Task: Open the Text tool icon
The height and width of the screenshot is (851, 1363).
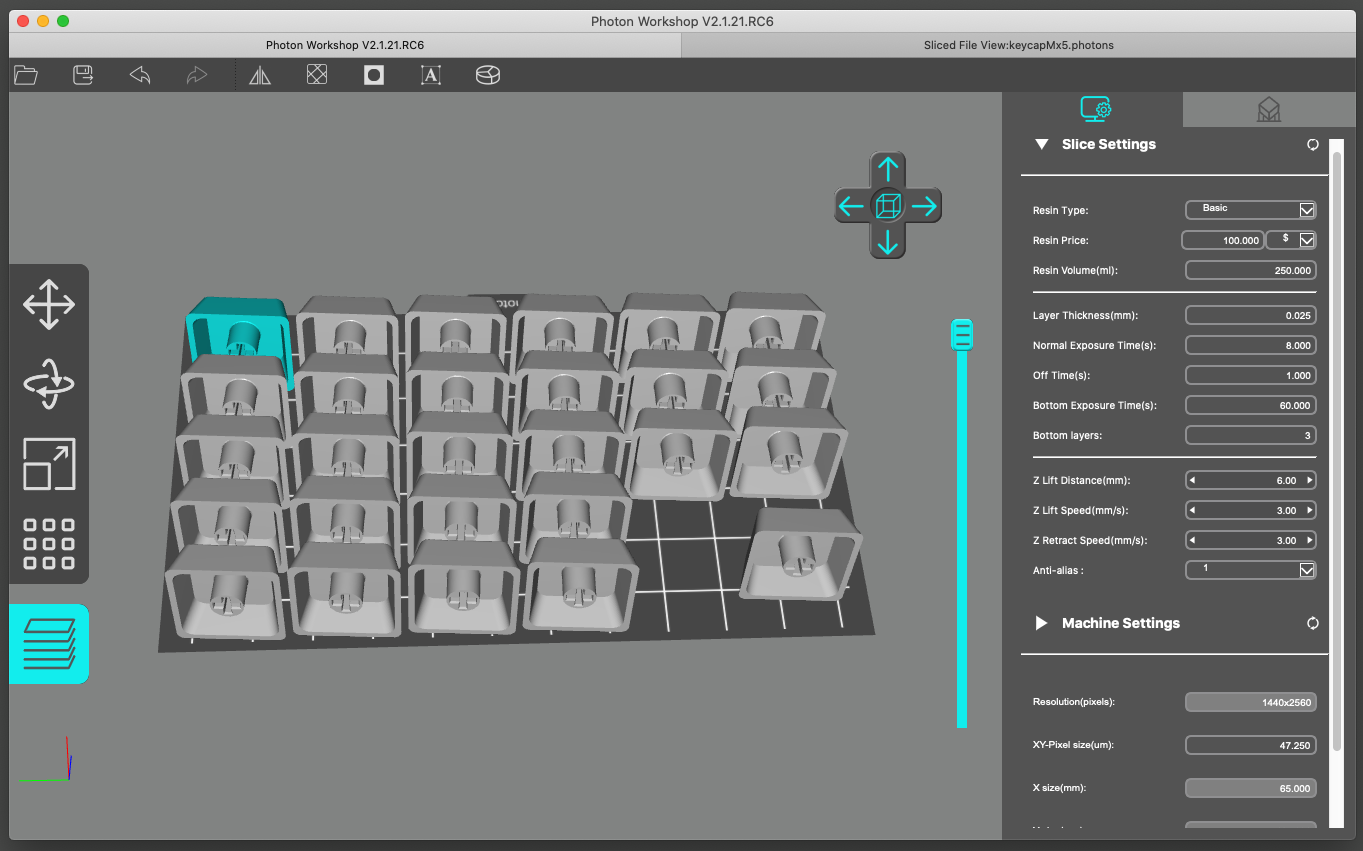Action: [431, 75]
